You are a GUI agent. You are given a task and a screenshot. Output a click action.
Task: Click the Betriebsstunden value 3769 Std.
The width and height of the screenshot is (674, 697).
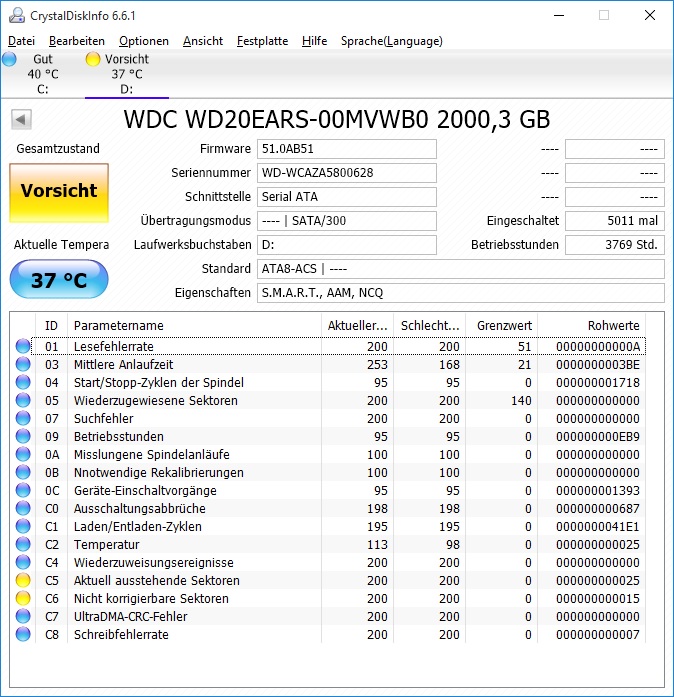pos(615,245)
